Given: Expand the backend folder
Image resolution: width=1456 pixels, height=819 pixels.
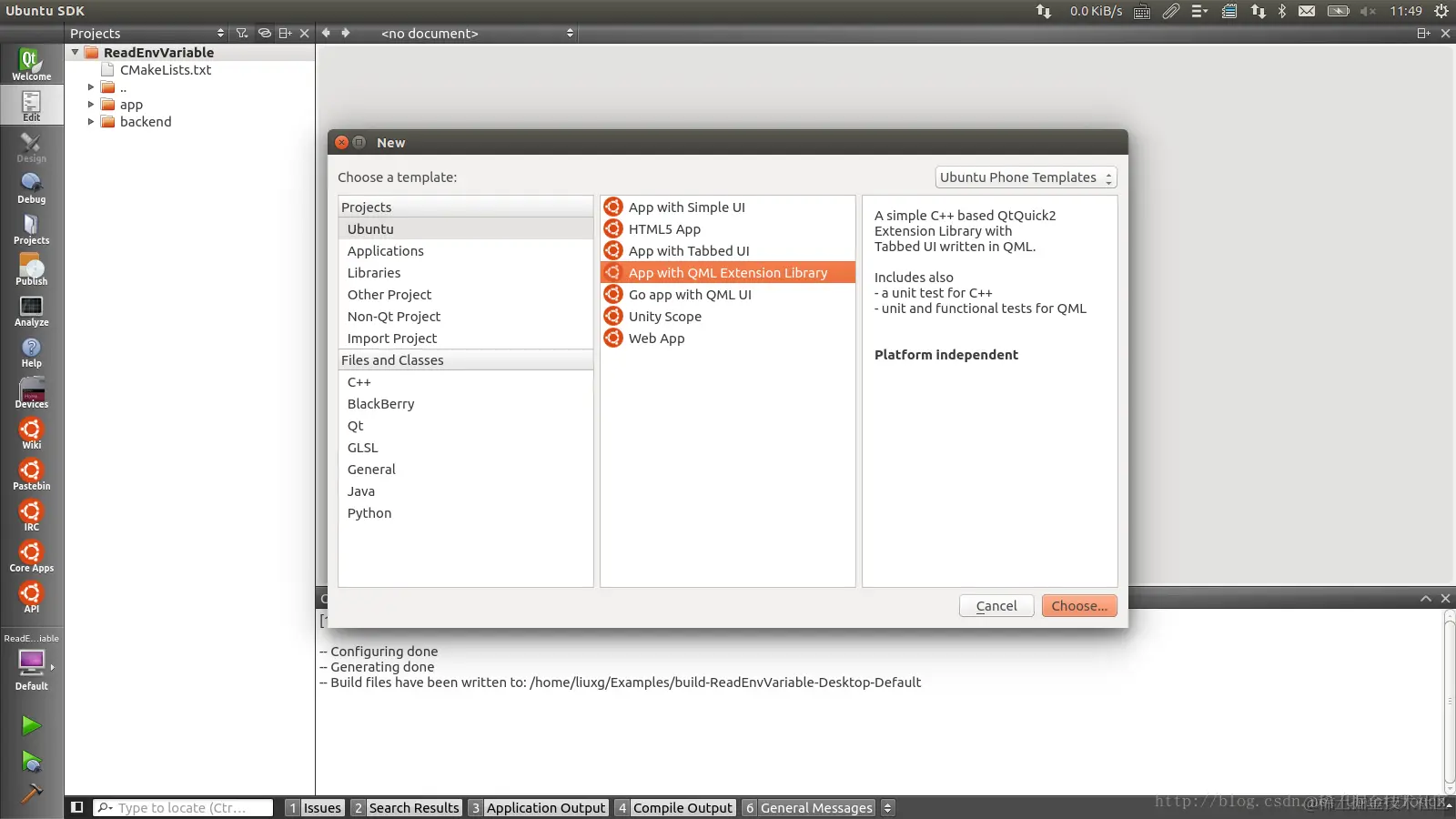Looking at the screenshot, I should 91,122.
